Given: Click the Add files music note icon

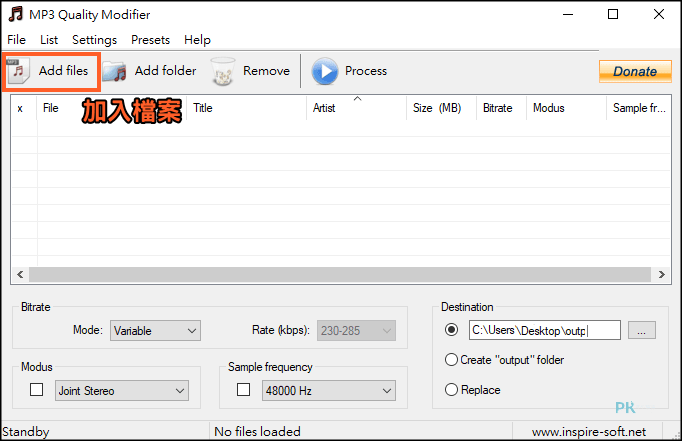Looking at the screenshot, I should click(18, 71).
